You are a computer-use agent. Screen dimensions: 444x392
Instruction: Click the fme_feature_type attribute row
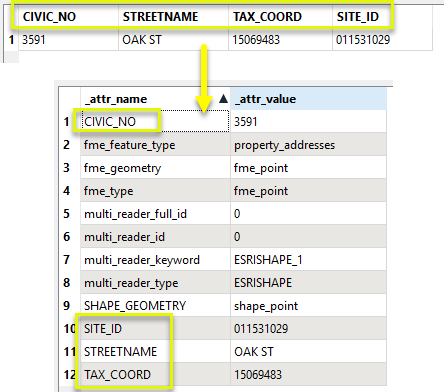(x=233, y=145)
